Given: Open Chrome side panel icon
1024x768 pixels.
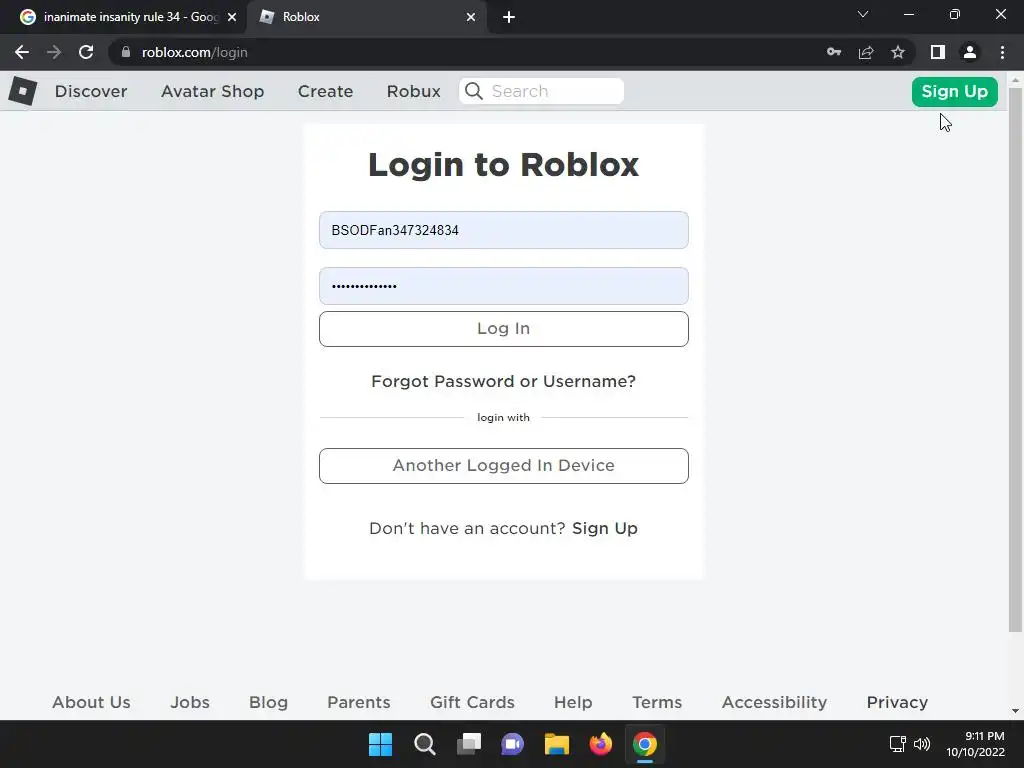Looking at the screenshot, I should (x=938, y=52).
